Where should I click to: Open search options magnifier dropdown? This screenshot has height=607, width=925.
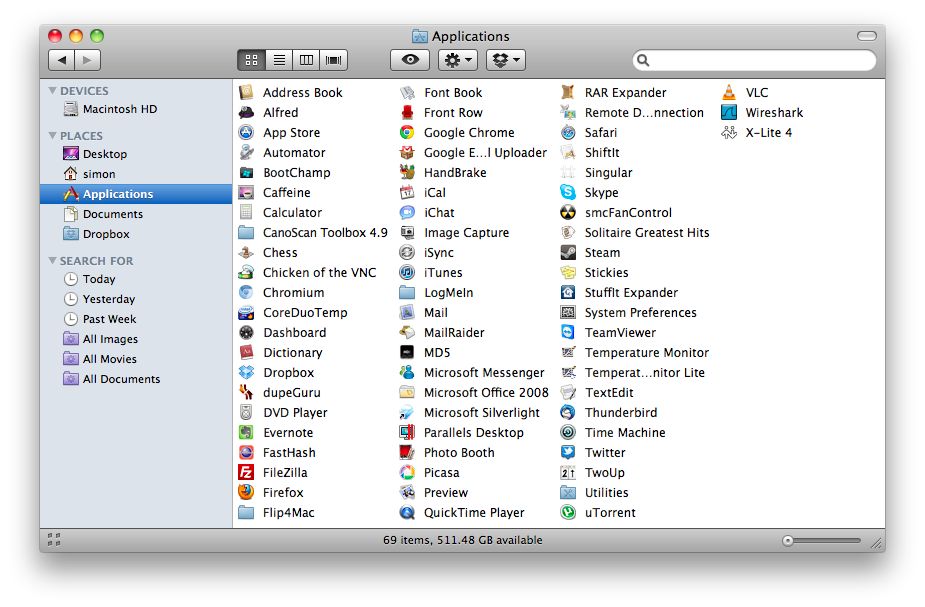pos(644,60)
